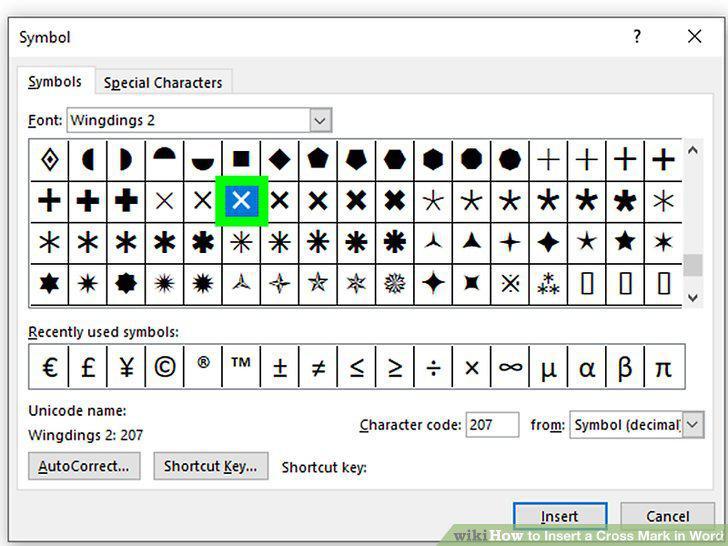728x546 pixels.
Task: Select the black square symbol
Action: coord(241,160)
